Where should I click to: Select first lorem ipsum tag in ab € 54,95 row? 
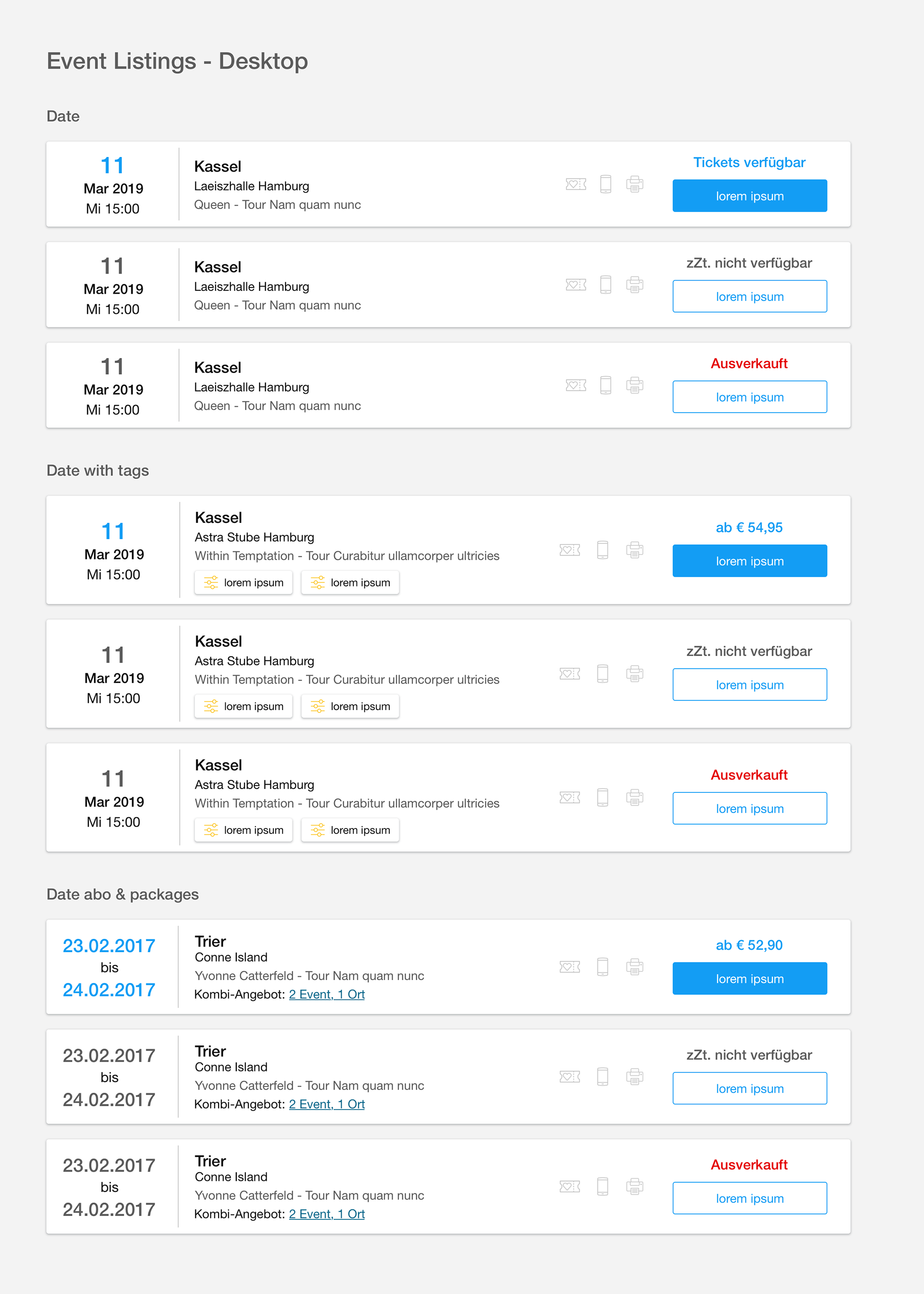pos(244,582)
